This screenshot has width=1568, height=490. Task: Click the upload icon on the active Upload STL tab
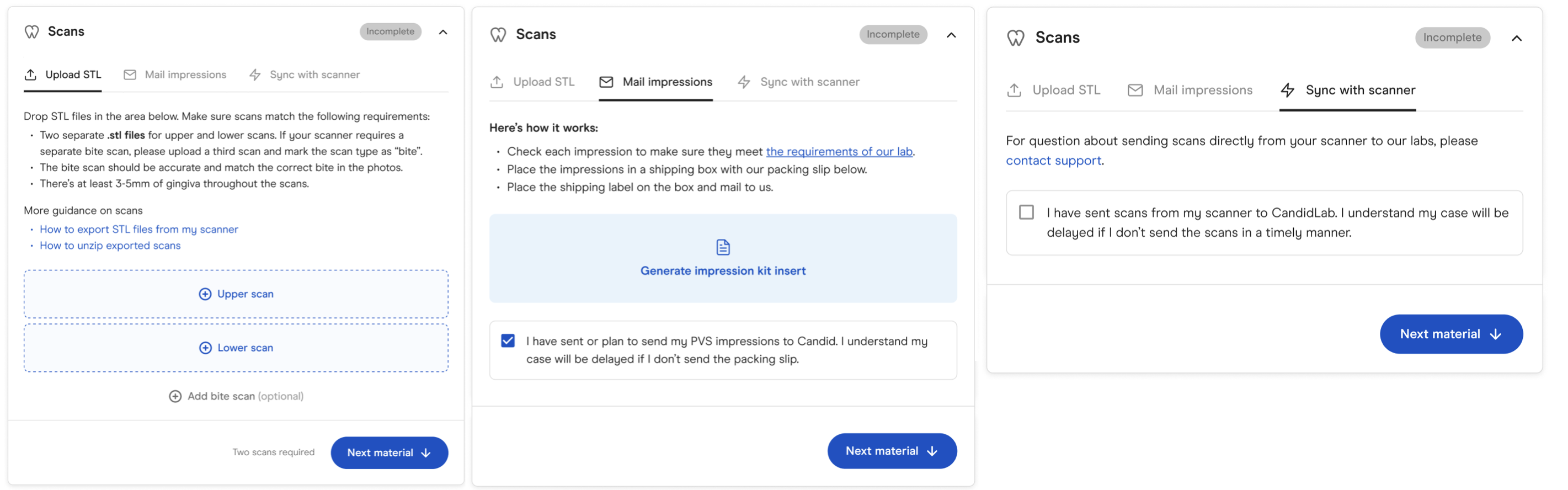coord(30,75)
